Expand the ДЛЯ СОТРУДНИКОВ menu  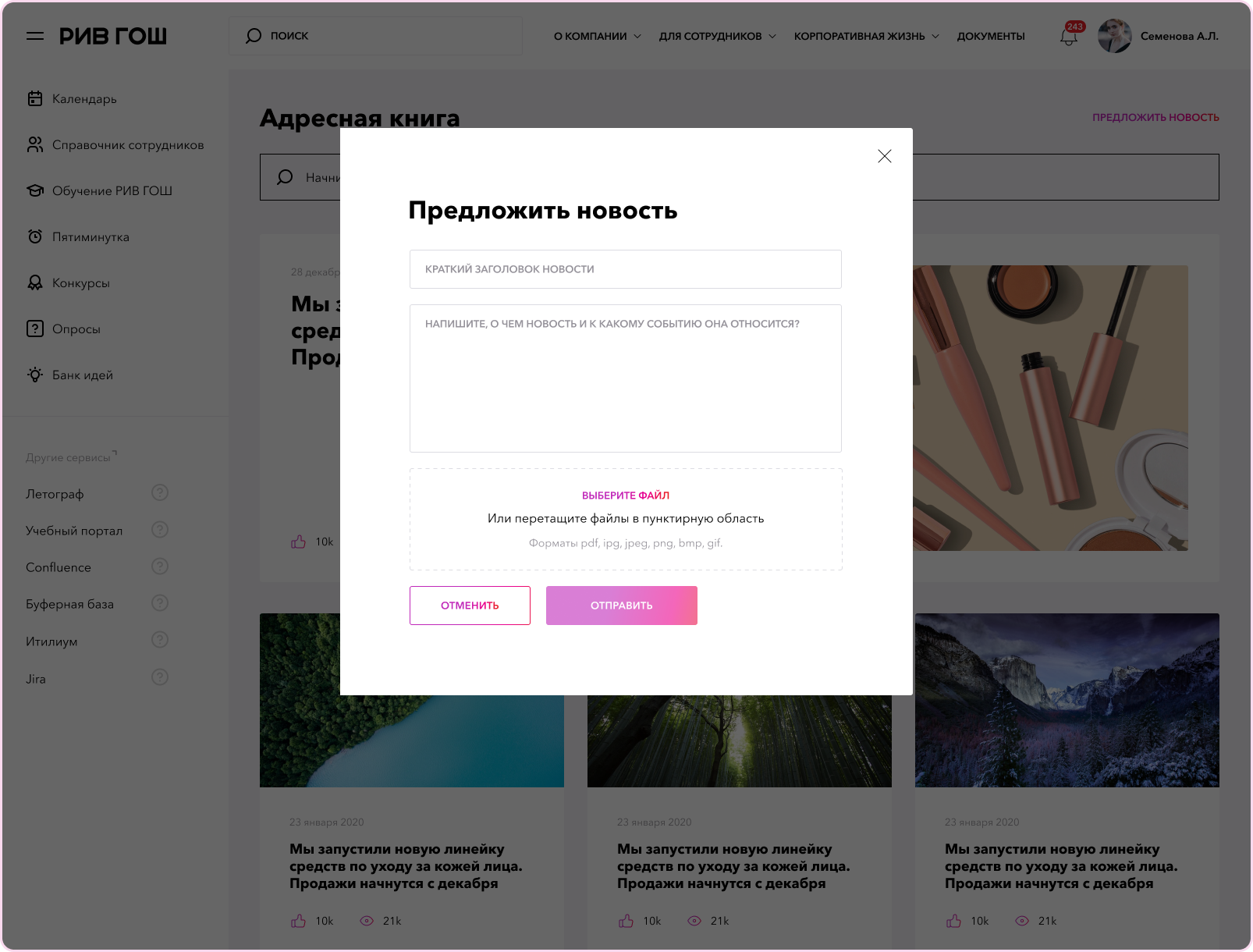point(718,36)
